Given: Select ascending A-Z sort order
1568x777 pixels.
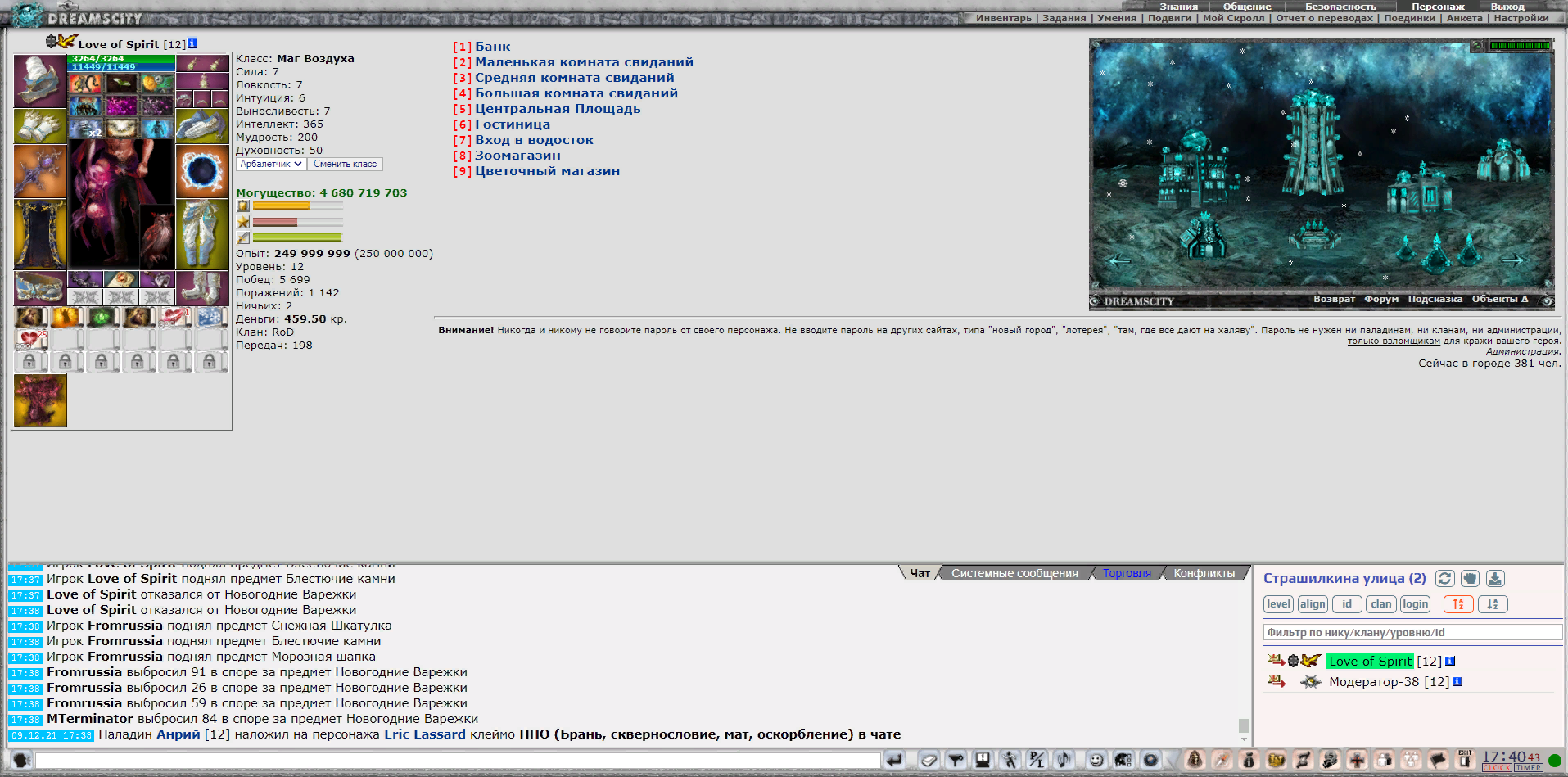Looking at the screenshot, I should click(x=1458, y=604).
